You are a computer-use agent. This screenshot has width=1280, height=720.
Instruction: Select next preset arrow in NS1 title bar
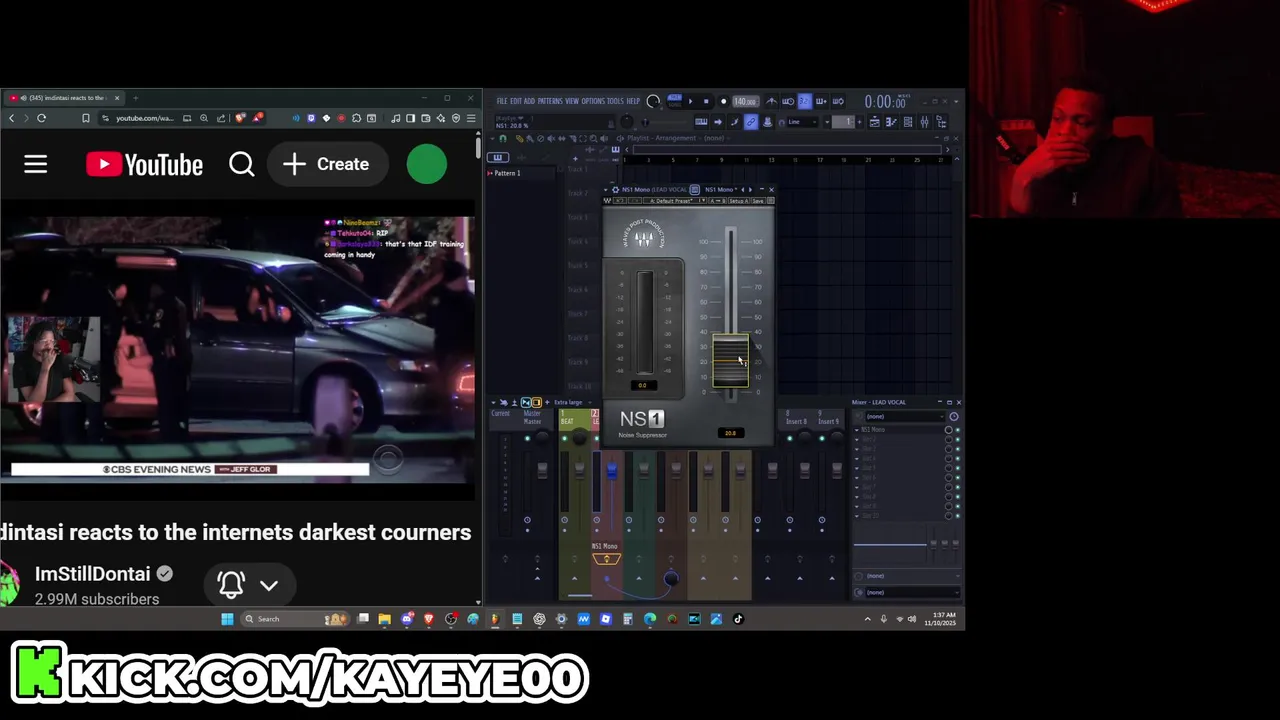750,190
